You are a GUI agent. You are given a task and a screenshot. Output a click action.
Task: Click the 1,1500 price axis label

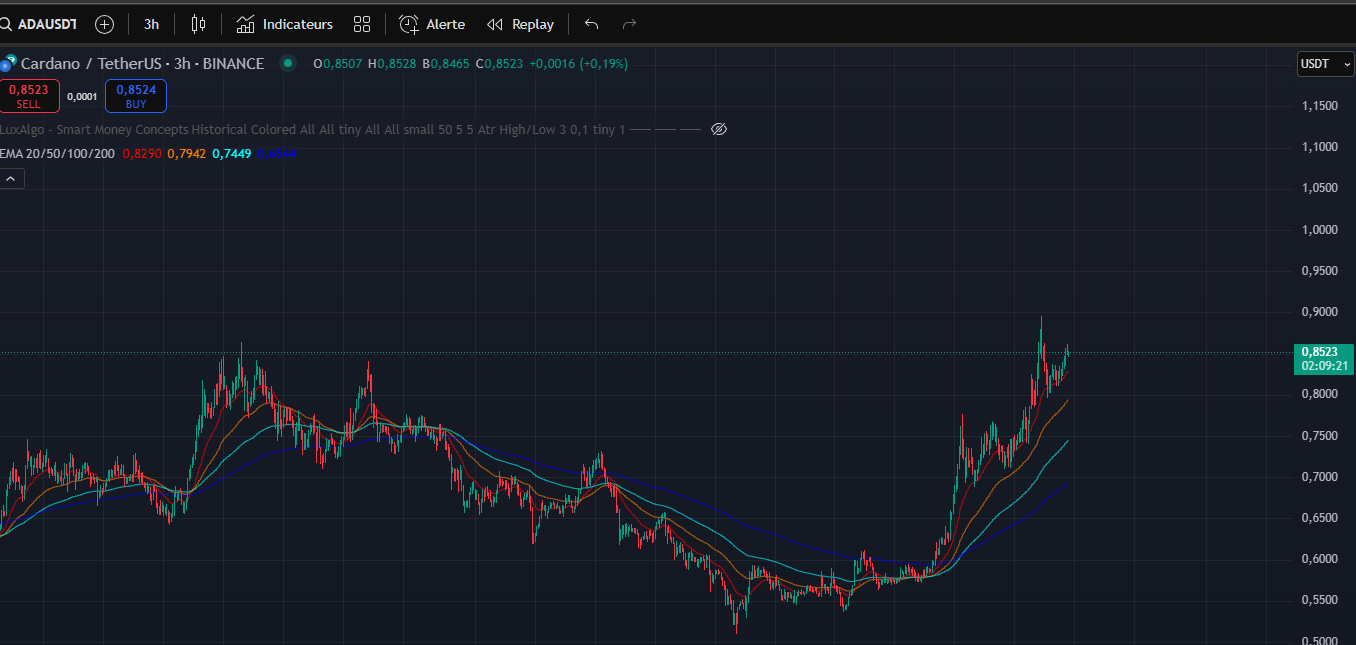pyautogui.click(x=1319, y=105)
